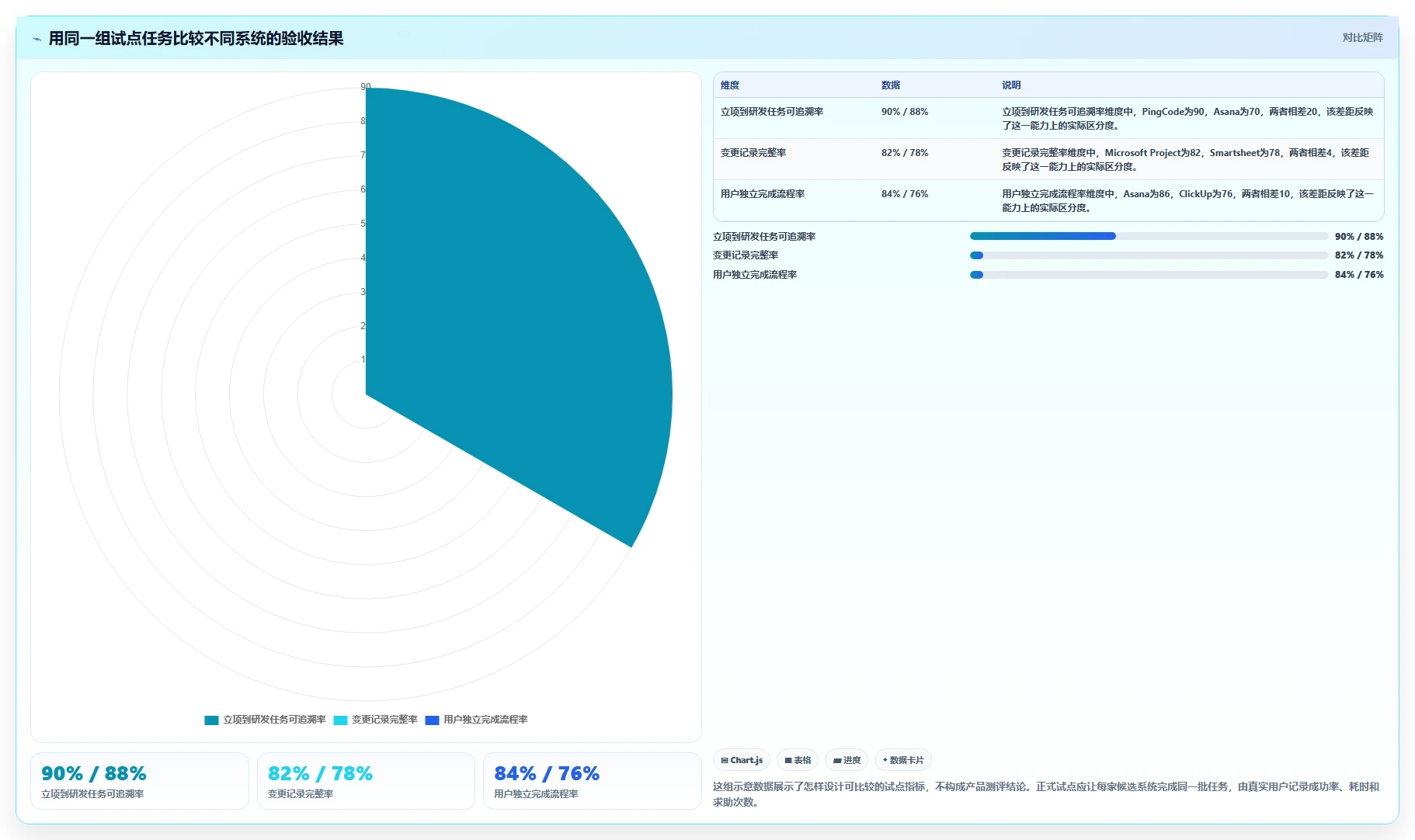
Task: Click the 维度 column header
Action: (x=730, y=85)
